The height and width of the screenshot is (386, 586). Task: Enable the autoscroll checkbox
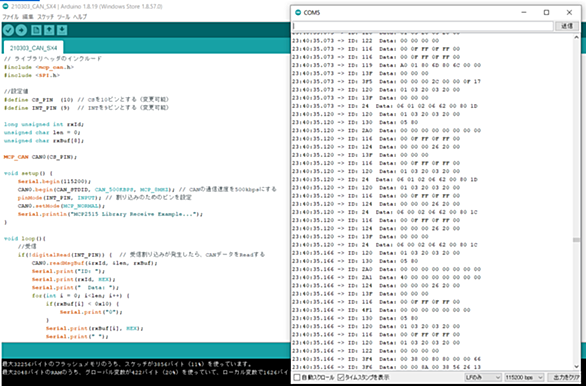pos(297,377)
